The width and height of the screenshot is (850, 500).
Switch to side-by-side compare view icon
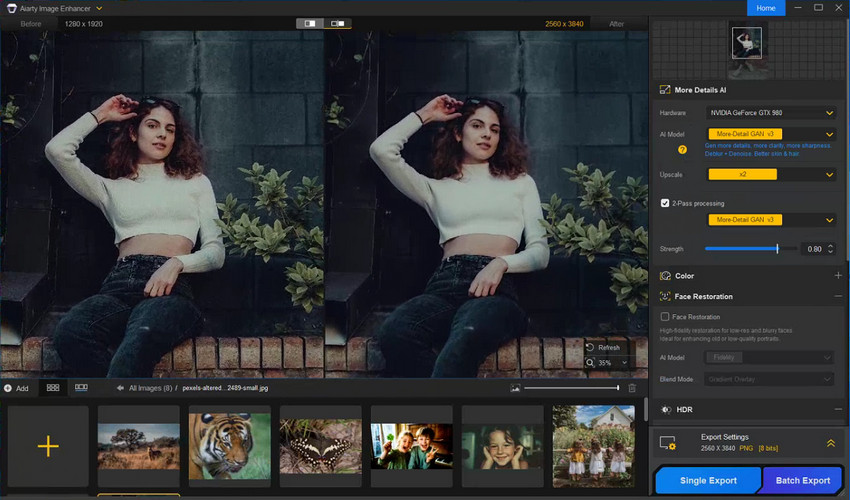pos(338,23)
